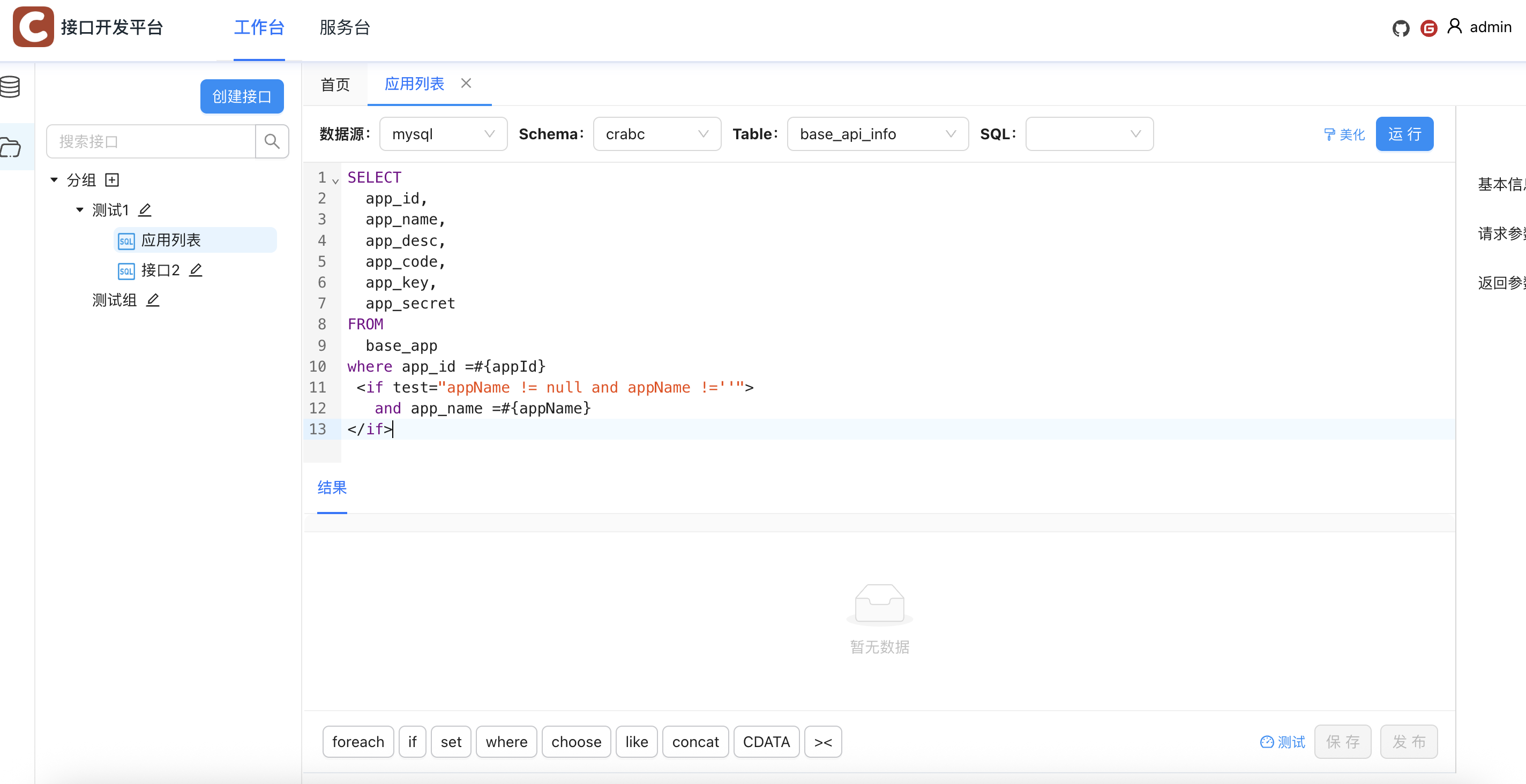Viewport: 1526px width, 784px height.
Task: Switch to the 工作台 top menu
Action: tap(259, 27)
